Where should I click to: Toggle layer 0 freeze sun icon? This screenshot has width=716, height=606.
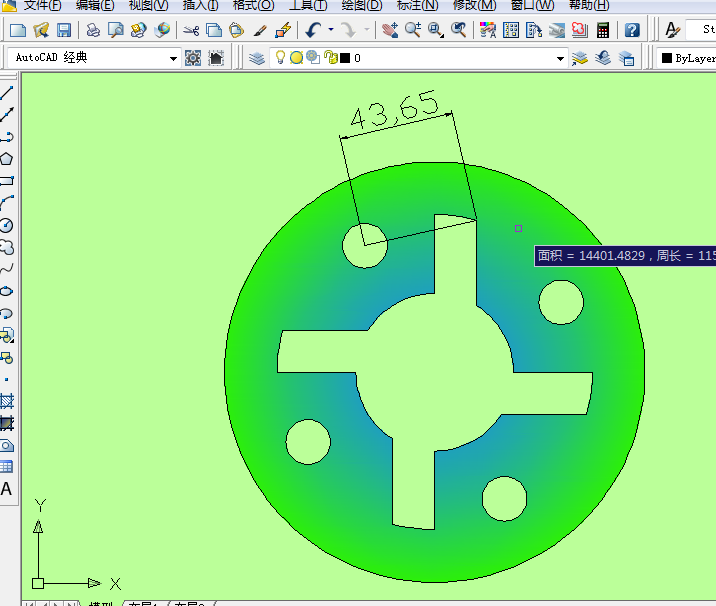pyautogui.click(x=297, y=58)
